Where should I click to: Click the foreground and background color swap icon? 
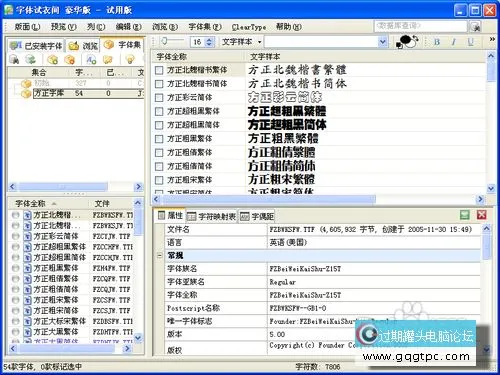[x=407, y=42]
